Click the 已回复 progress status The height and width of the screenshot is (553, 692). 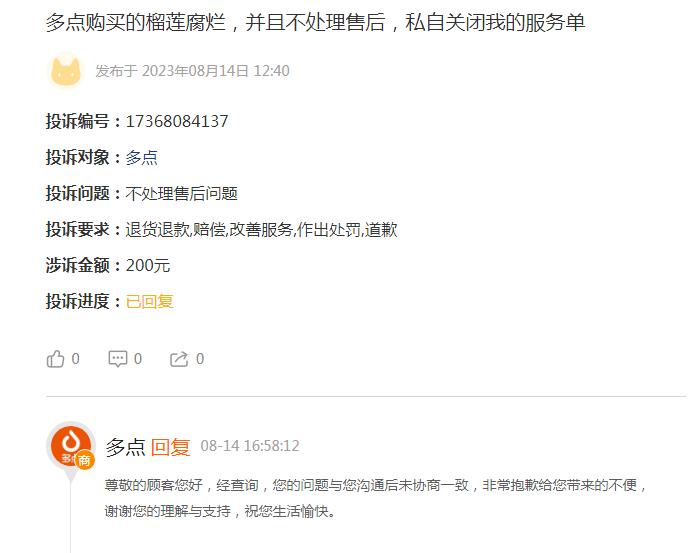click(x=150, y=301)
